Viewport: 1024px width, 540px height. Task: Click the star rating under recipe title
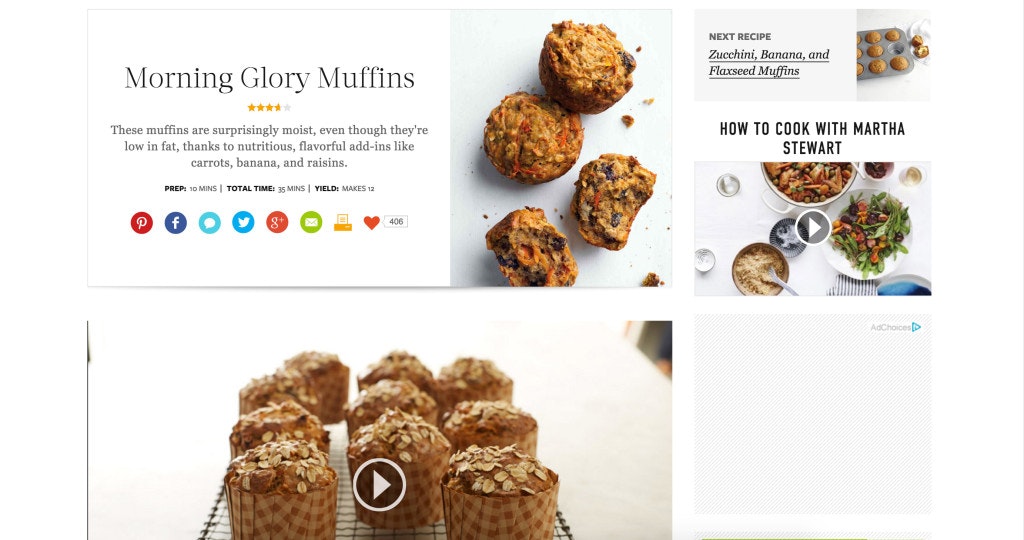tap(269, 108)
